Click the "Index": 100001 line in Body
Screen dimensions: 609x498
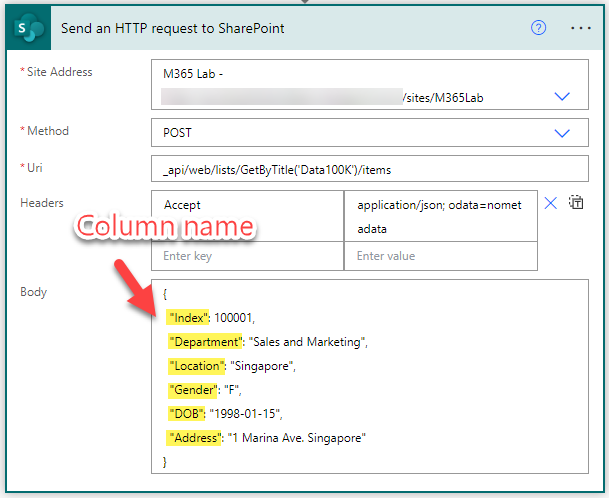[211, 318]
